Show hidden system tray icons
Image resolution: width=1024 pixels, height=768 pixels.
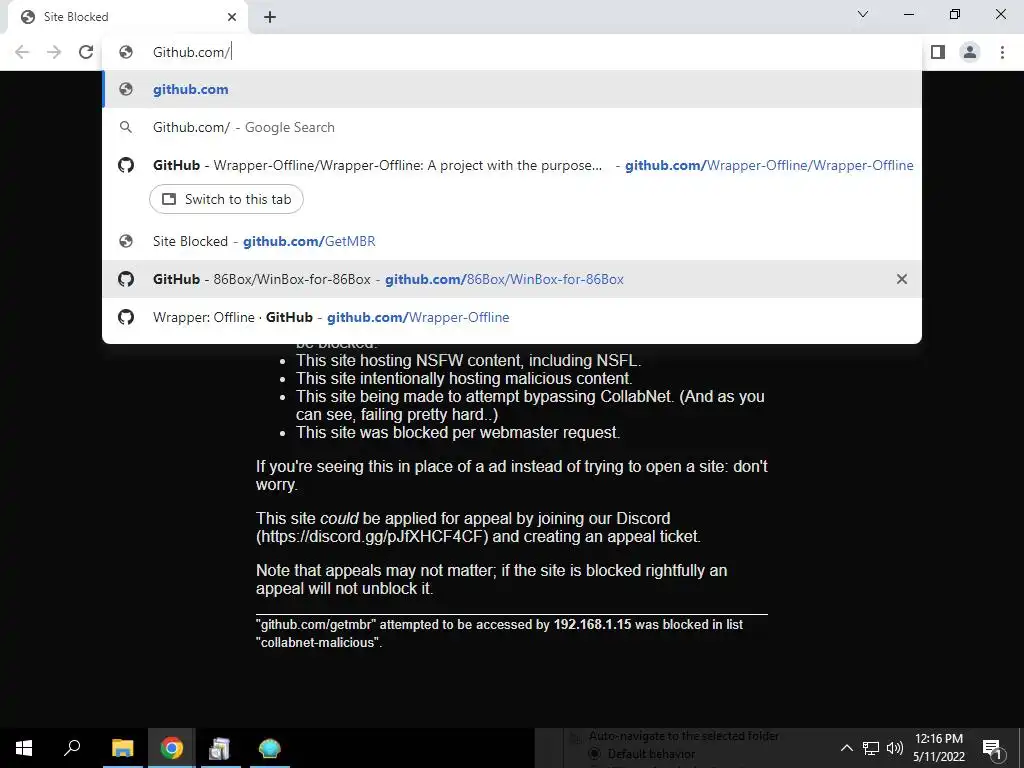[x=846, y=748]
